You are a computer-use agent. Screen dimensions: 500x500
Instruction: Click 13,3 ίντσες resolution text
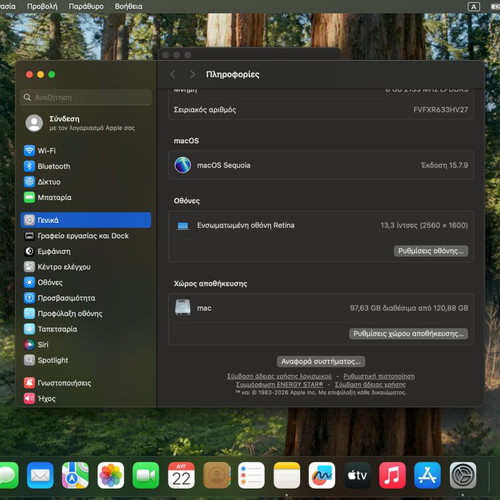424,225
